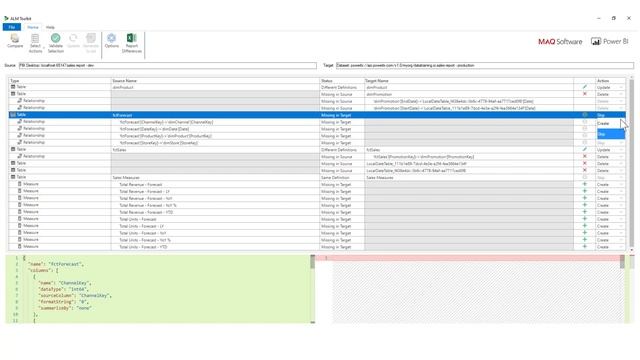
Task: Click the JSON line with "name": "fctForecast"
Action: [x=56, y=264]
